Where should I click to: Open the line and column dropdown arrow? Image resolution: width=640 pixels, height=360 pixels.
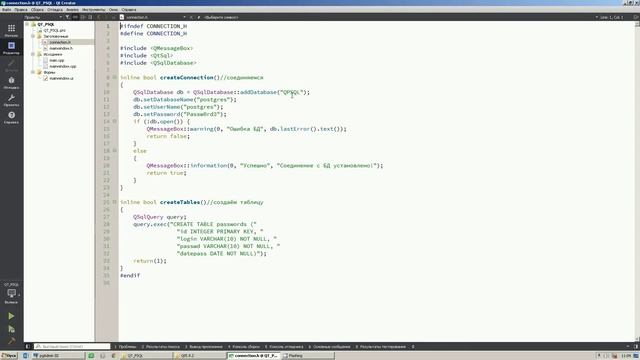click(596, 17)
